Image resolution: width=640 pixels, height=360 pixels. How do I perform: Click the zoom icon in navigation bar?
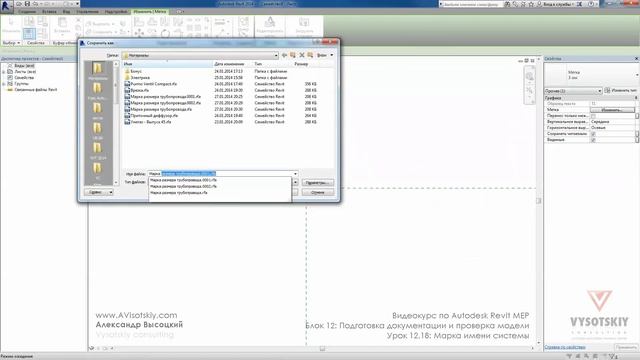tap(529, 90)
